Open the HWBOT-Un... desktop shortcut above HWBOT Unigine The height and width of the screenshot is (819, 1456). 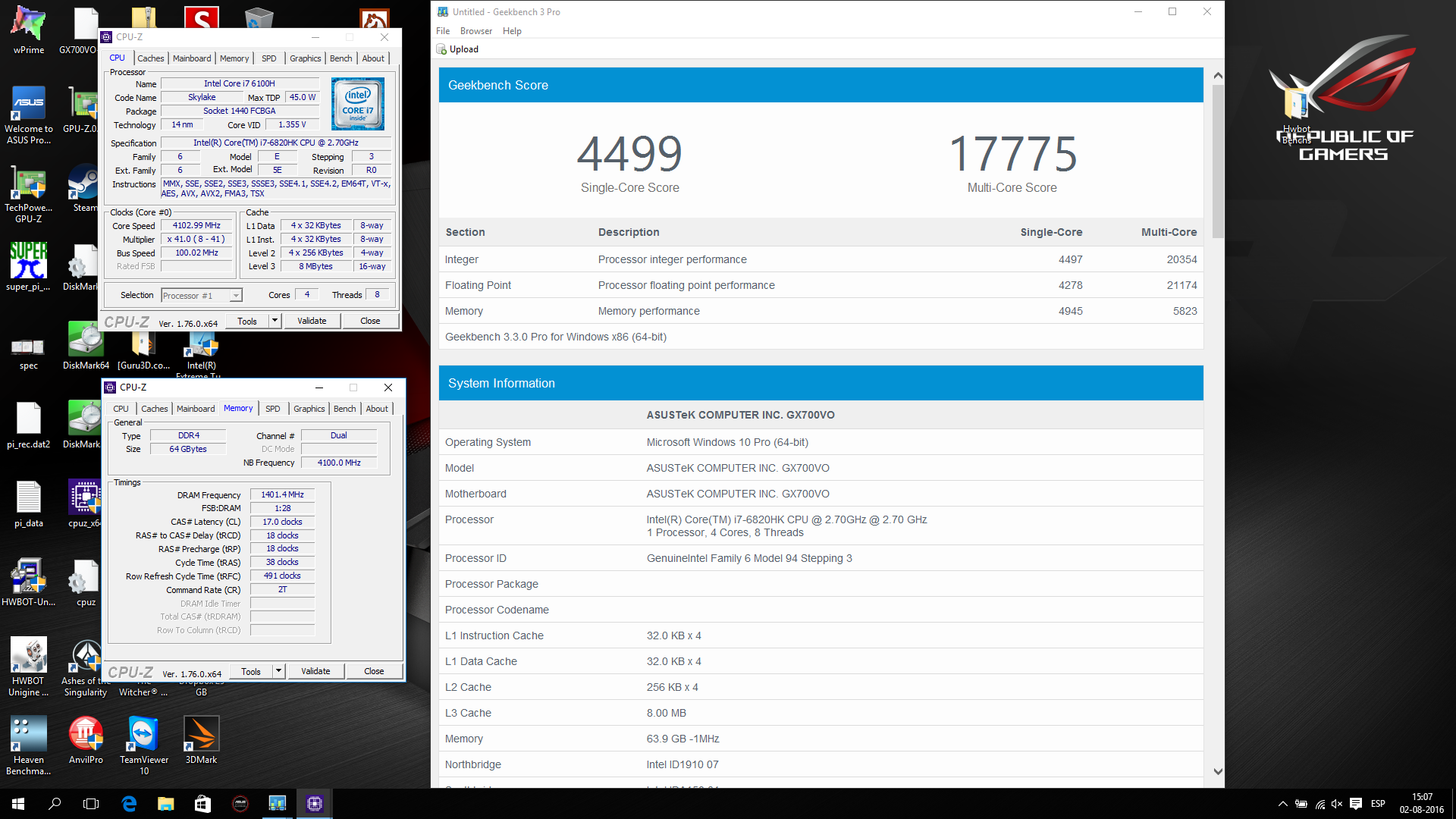pyautogui.click(x=28, y=582)
